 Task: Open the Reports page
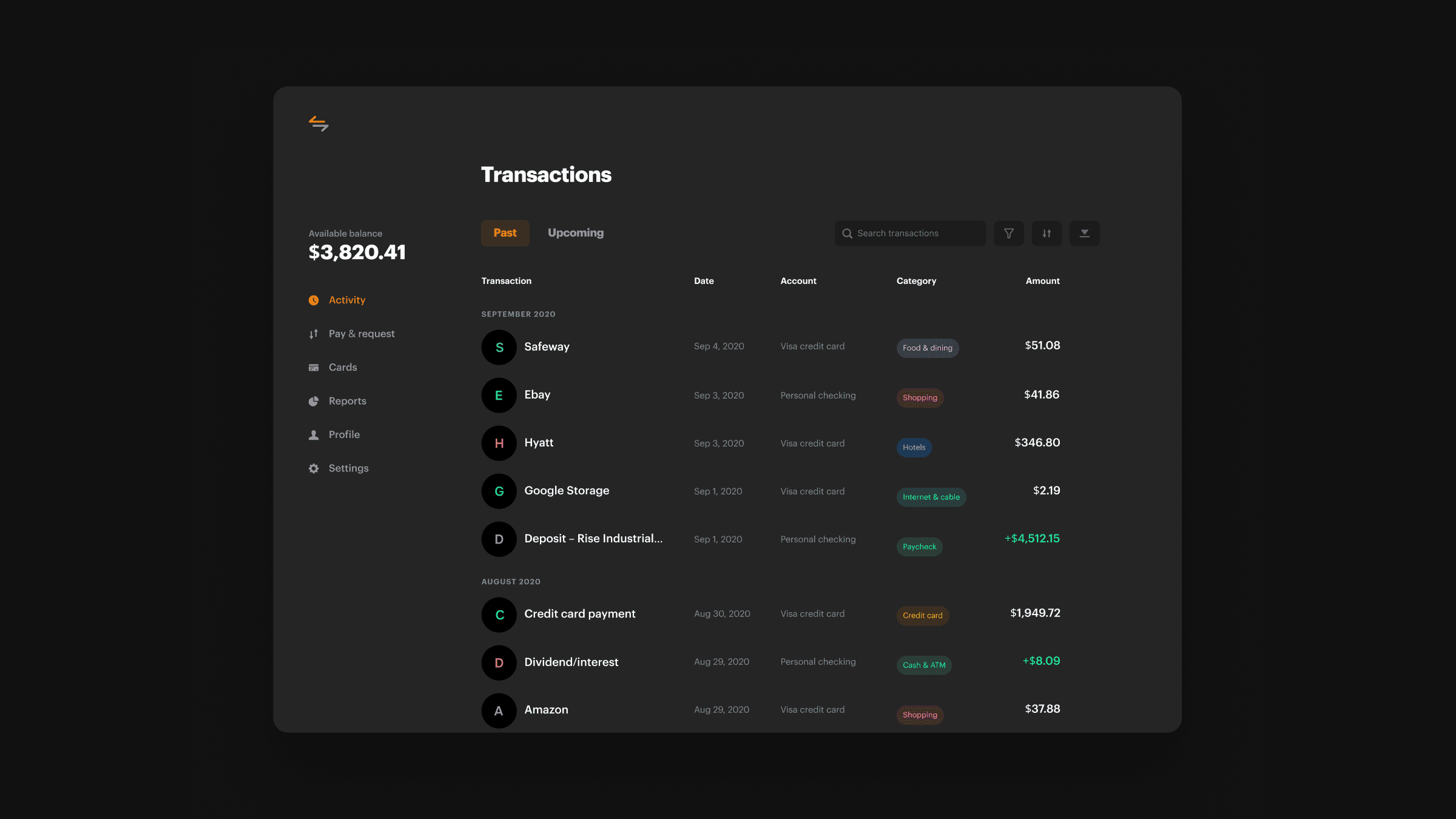coord(347,401)
